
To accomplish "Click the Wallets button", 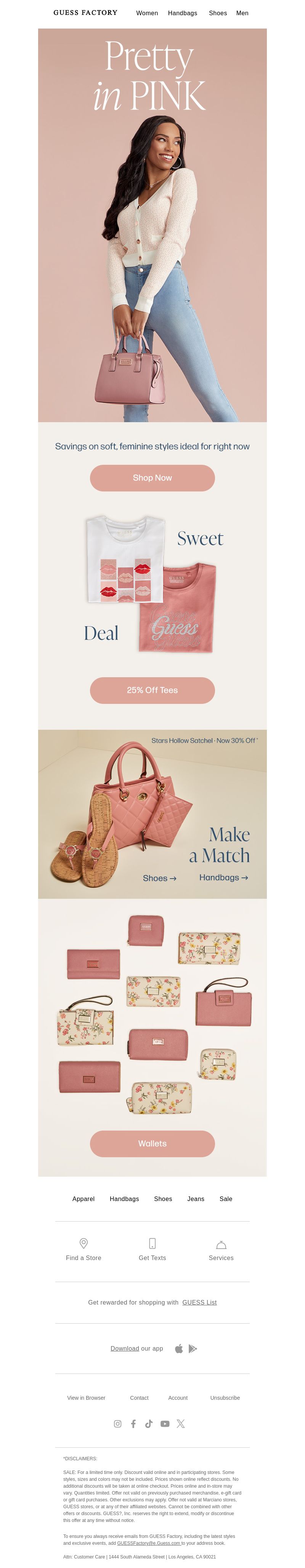I will [x=152, y=1144].
